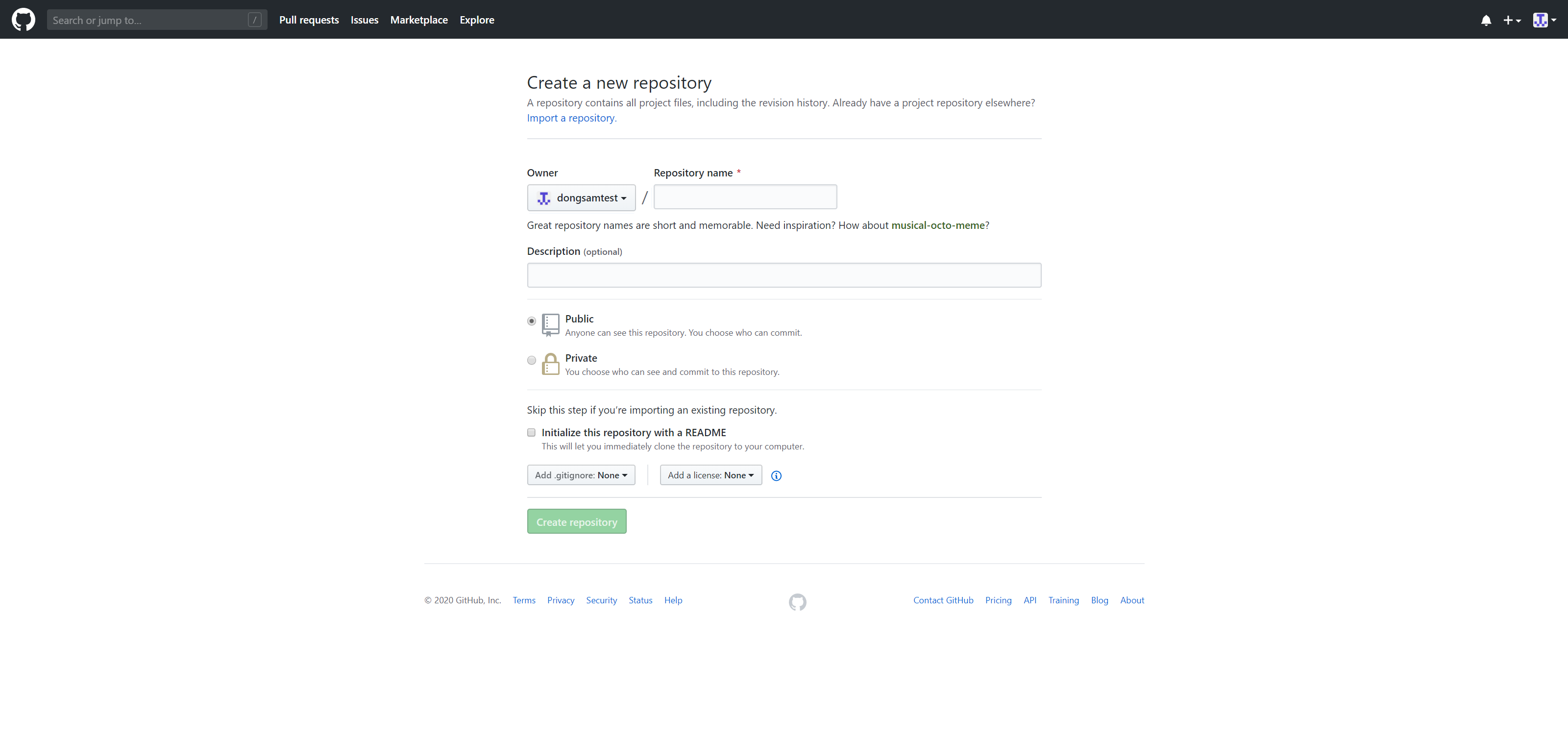This screenshot has width=1568, height=742.
Task: Click the private repository lock icon
Action: click(x=550, y=364)
